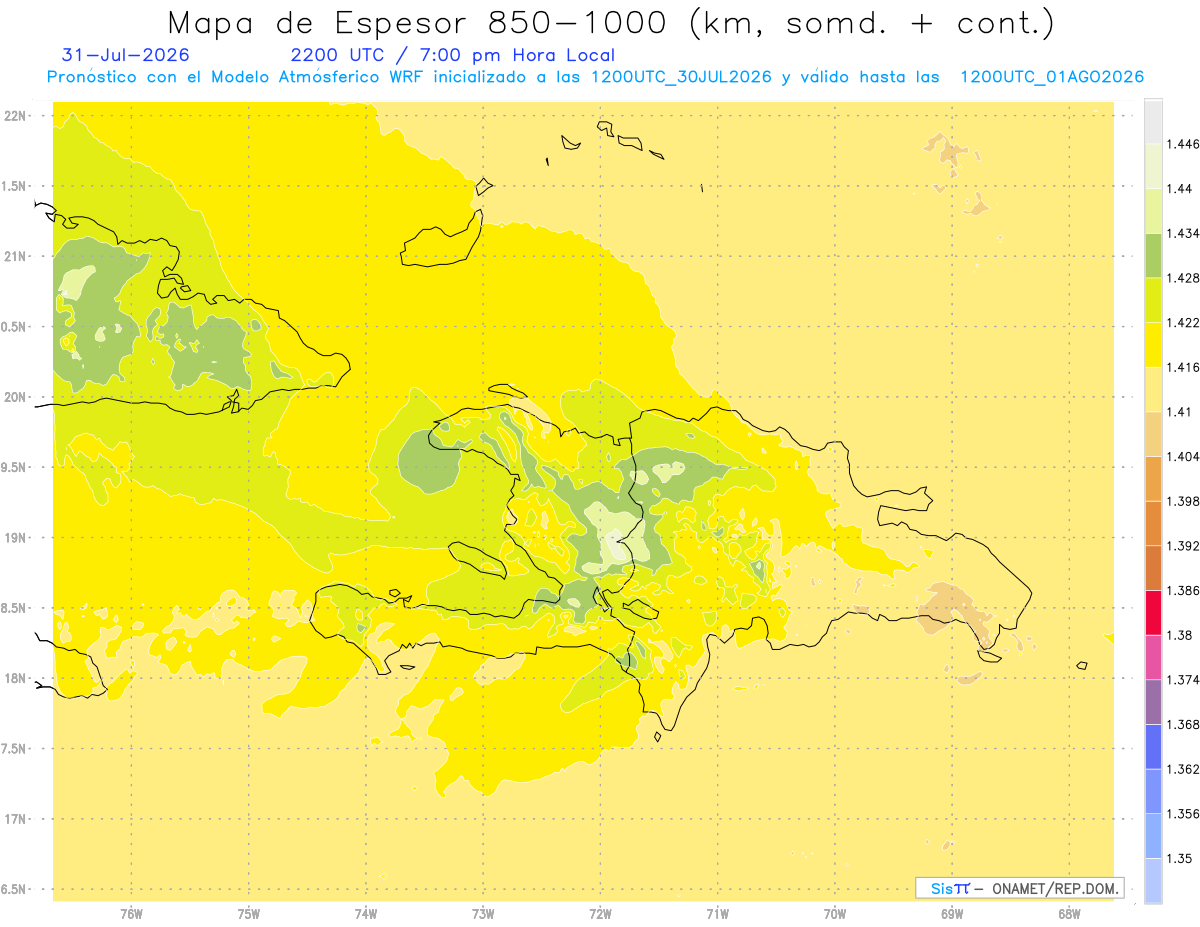The width and height of the screenshot is (1200, 927).
Task: Click the purple legend swatch between 1.368 and 1.374
Action: tap(1153, 702)
